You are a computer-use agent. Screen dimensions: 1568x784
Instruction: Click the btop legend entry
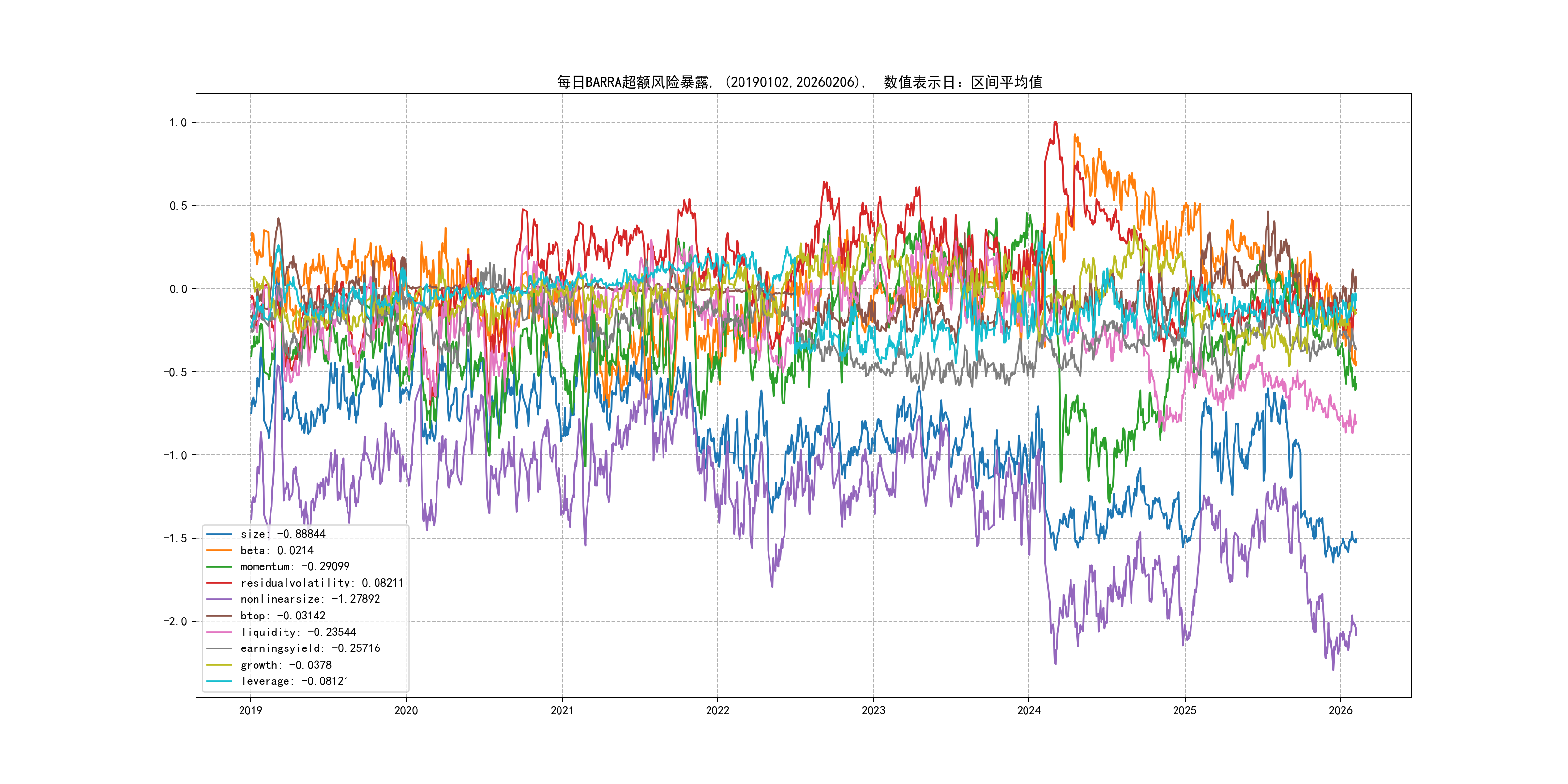coord(283,616)
